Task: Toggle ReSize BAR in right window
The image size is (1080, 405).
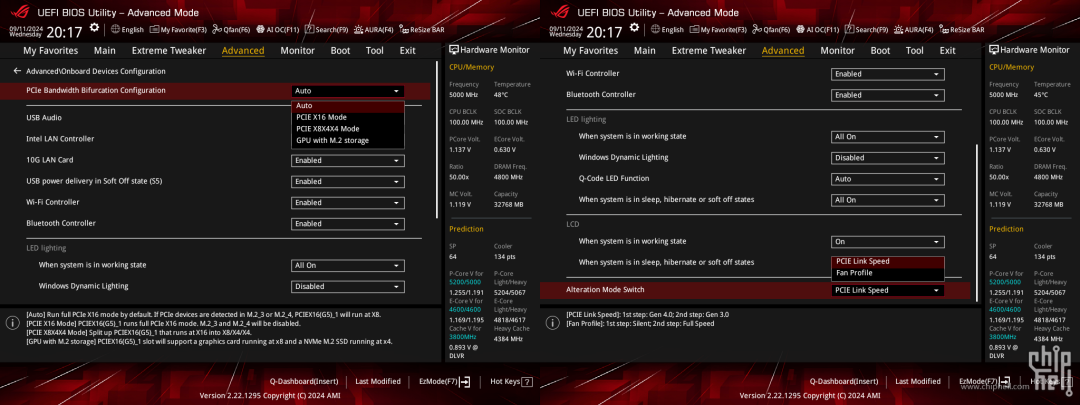Action: [962, 30]
